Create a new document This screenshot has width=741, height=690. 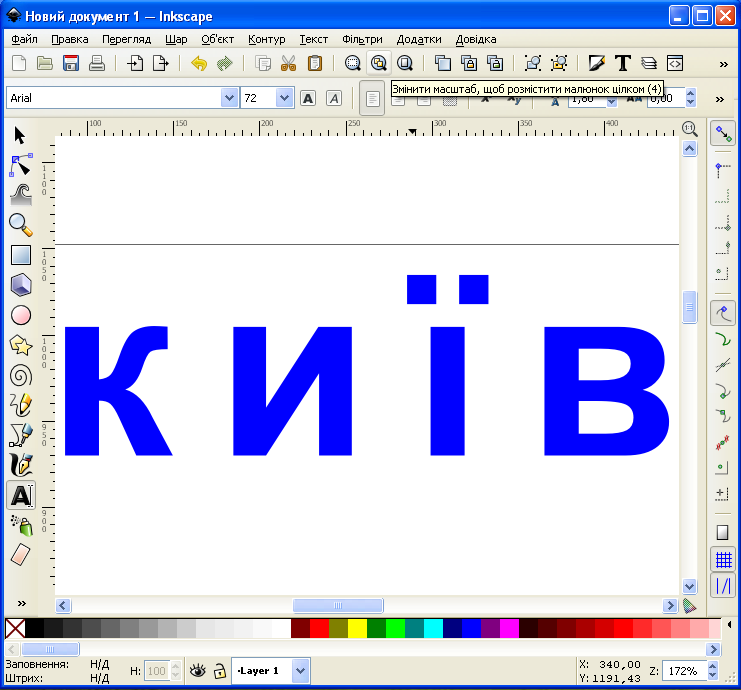(x=19, y=63)
